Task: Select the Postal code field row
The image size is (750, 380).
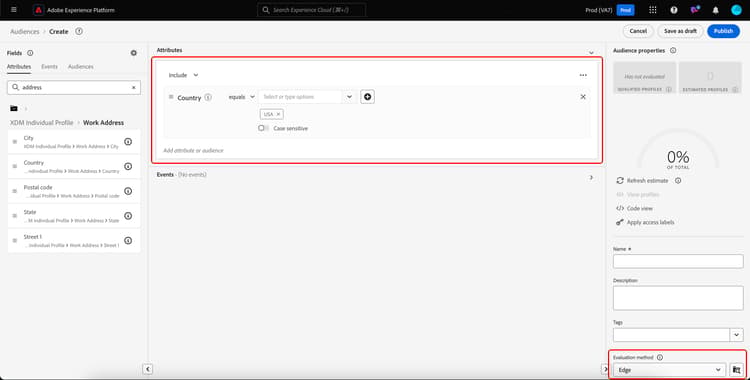Action: point(74,191)
